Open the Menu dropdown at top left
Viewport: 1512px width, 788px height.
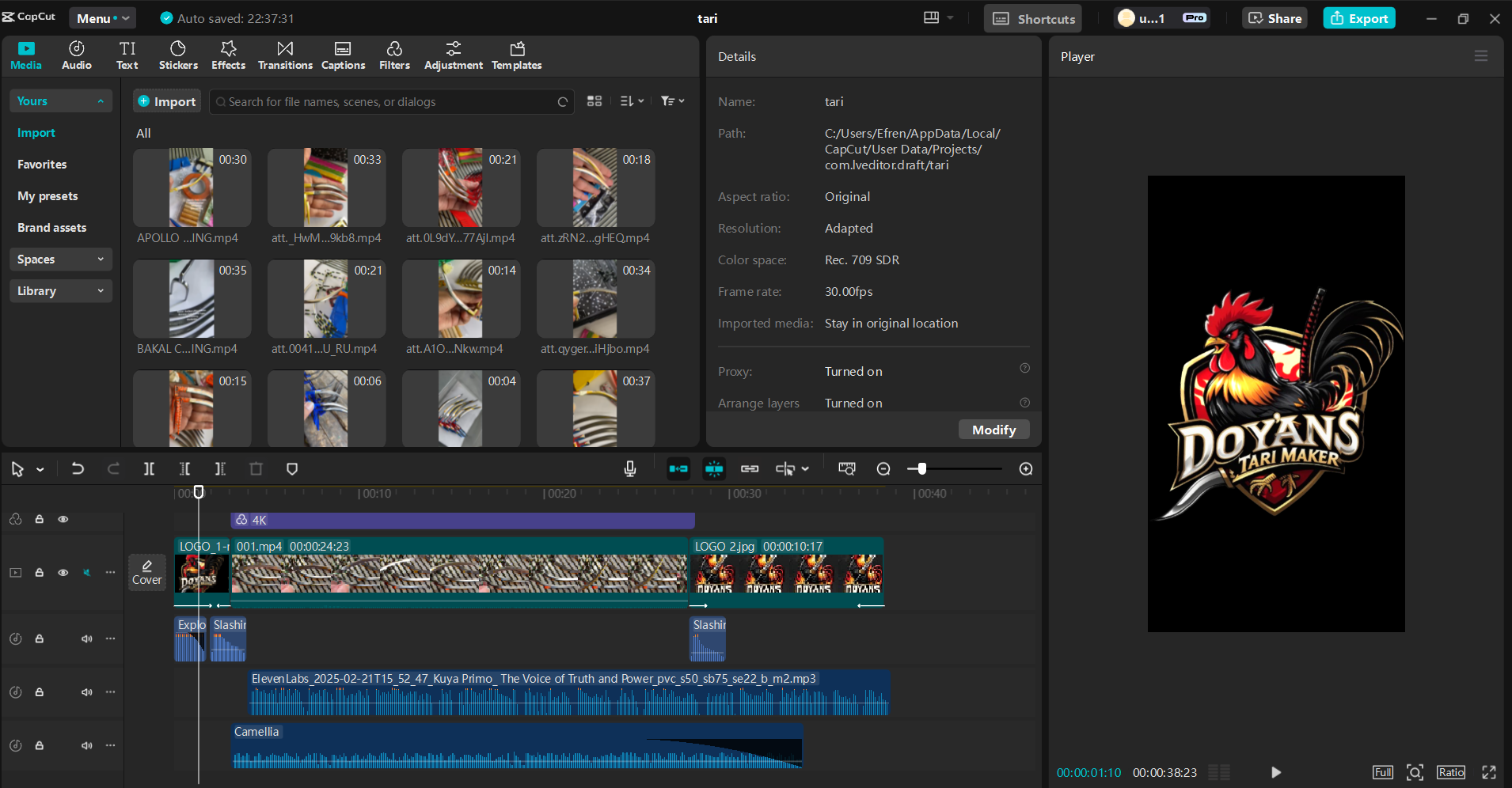102,18
